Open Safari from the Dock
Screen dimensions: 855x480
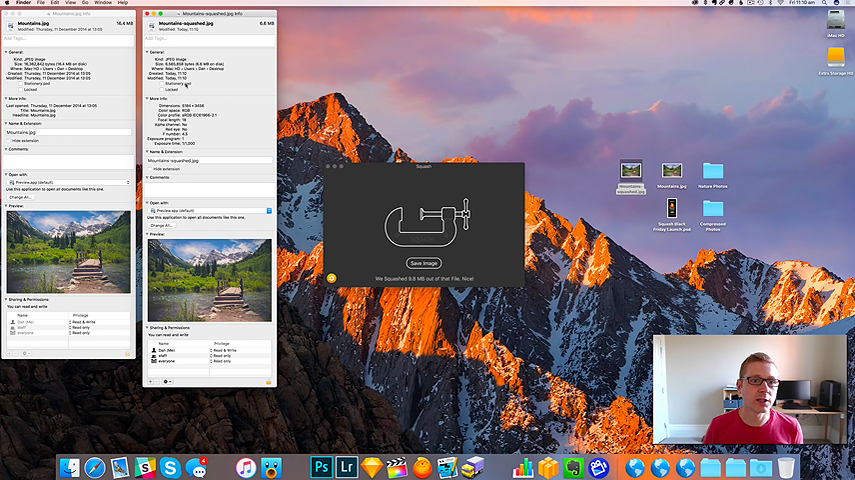pyautogui.click(x=94, y=468)
